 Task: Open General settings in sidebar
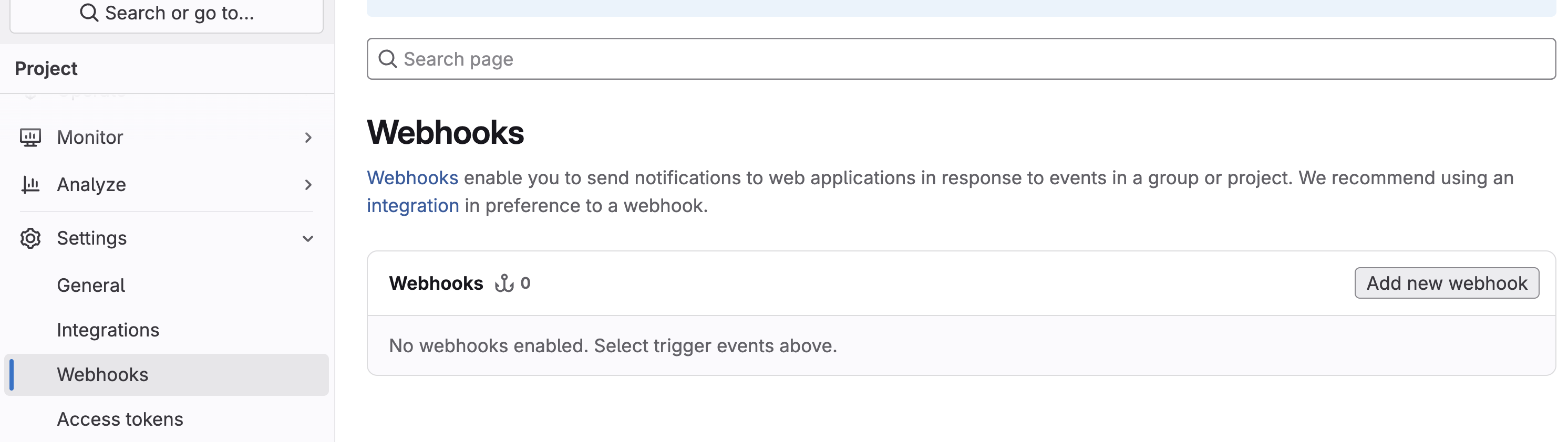click(91, 285)
